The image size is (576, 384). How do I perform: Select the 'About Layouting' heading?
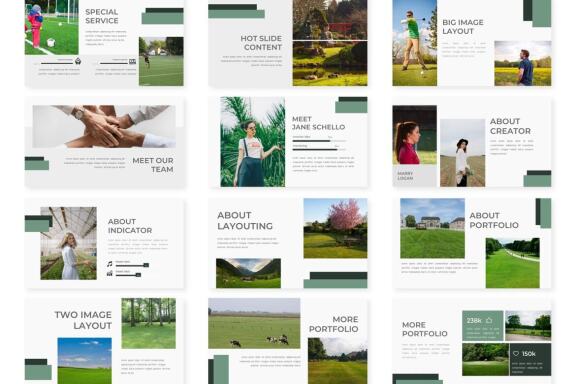tap(245, 220)
